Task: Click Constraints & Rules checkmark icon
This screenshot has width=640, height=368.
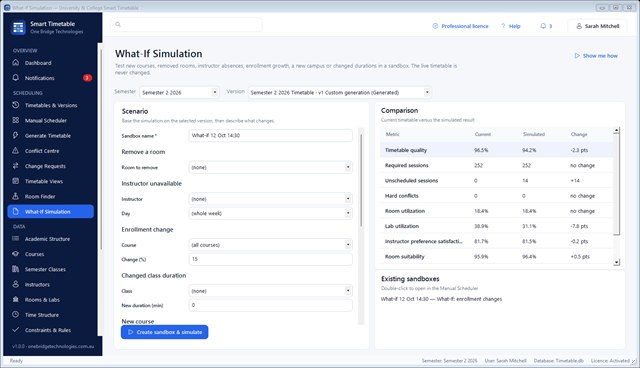Action: 16,330
